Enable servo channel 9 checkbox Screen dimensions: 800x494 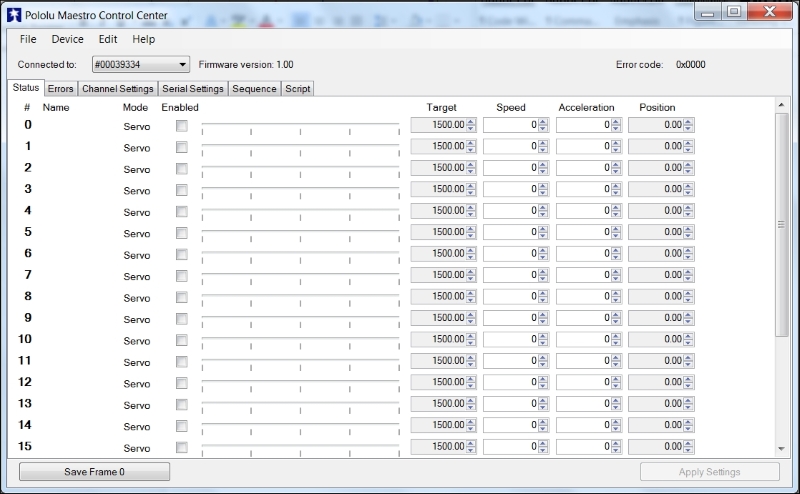tap(182, 318)
